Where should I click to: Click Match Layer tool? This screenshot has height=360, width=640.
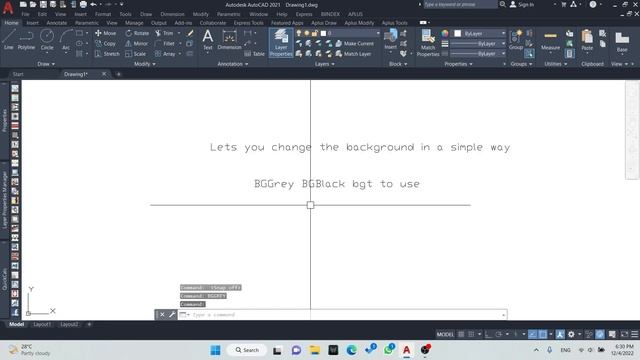(353, 53)
